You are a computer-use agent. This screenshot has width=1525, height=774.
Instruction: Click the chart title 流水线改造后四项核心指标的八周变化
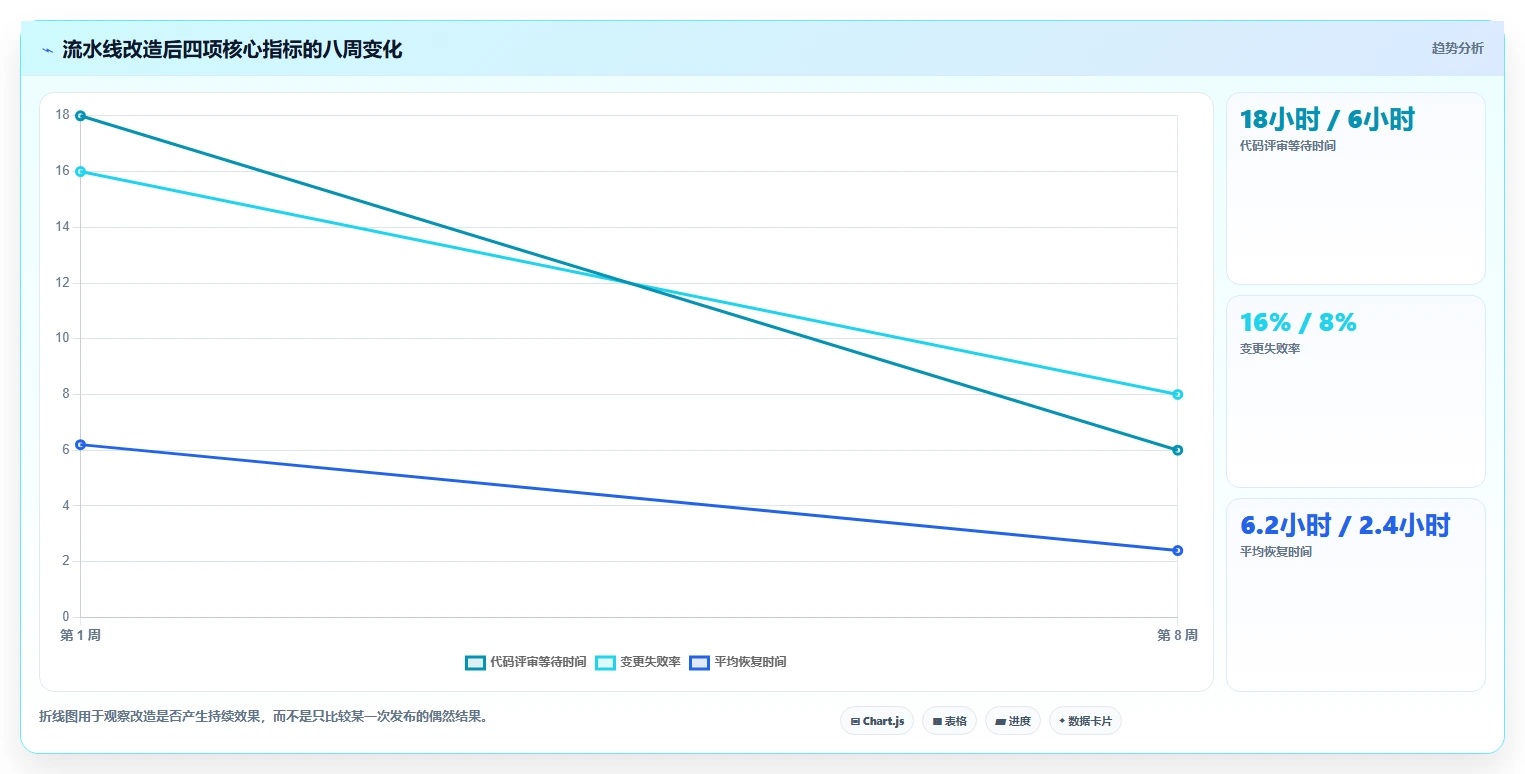tap(232, 50)
